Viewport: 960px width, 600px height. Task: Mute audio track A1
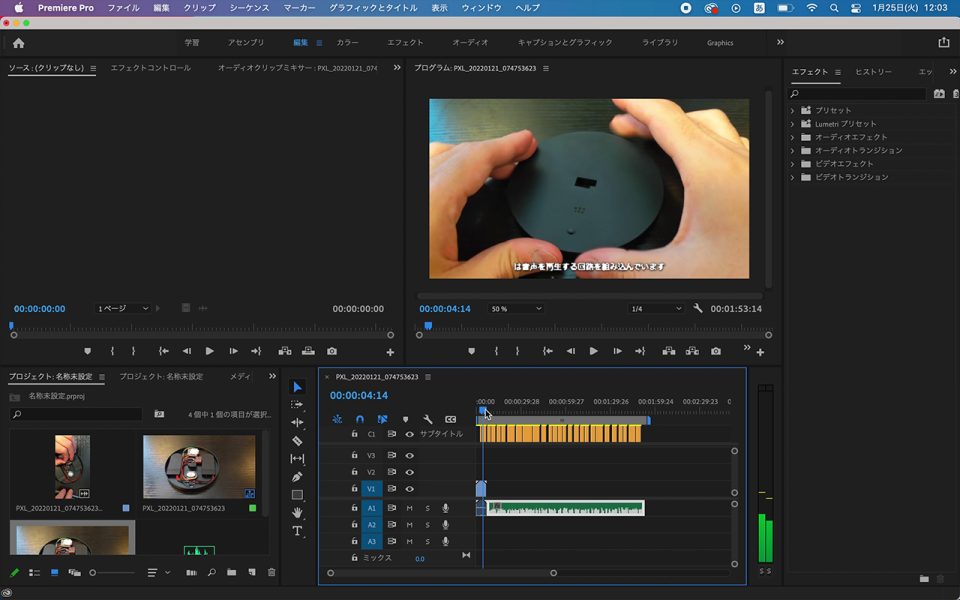[x=409, y=509]
